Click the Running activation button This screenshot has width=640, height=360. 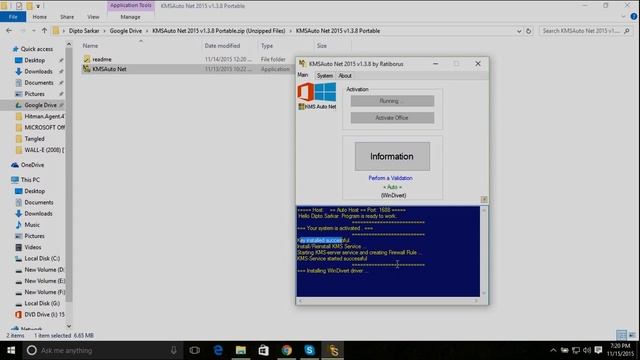coord(392,101)
